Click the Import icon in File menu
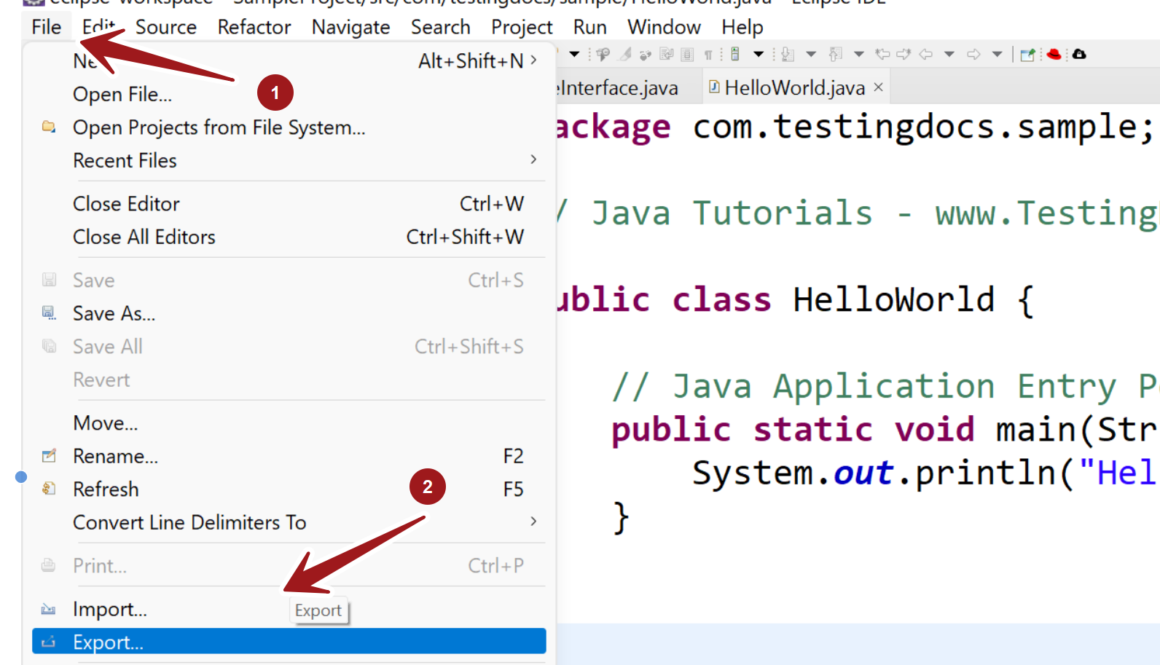The width and height of the screenshot is (1160, 665). [x=49, y=609]
